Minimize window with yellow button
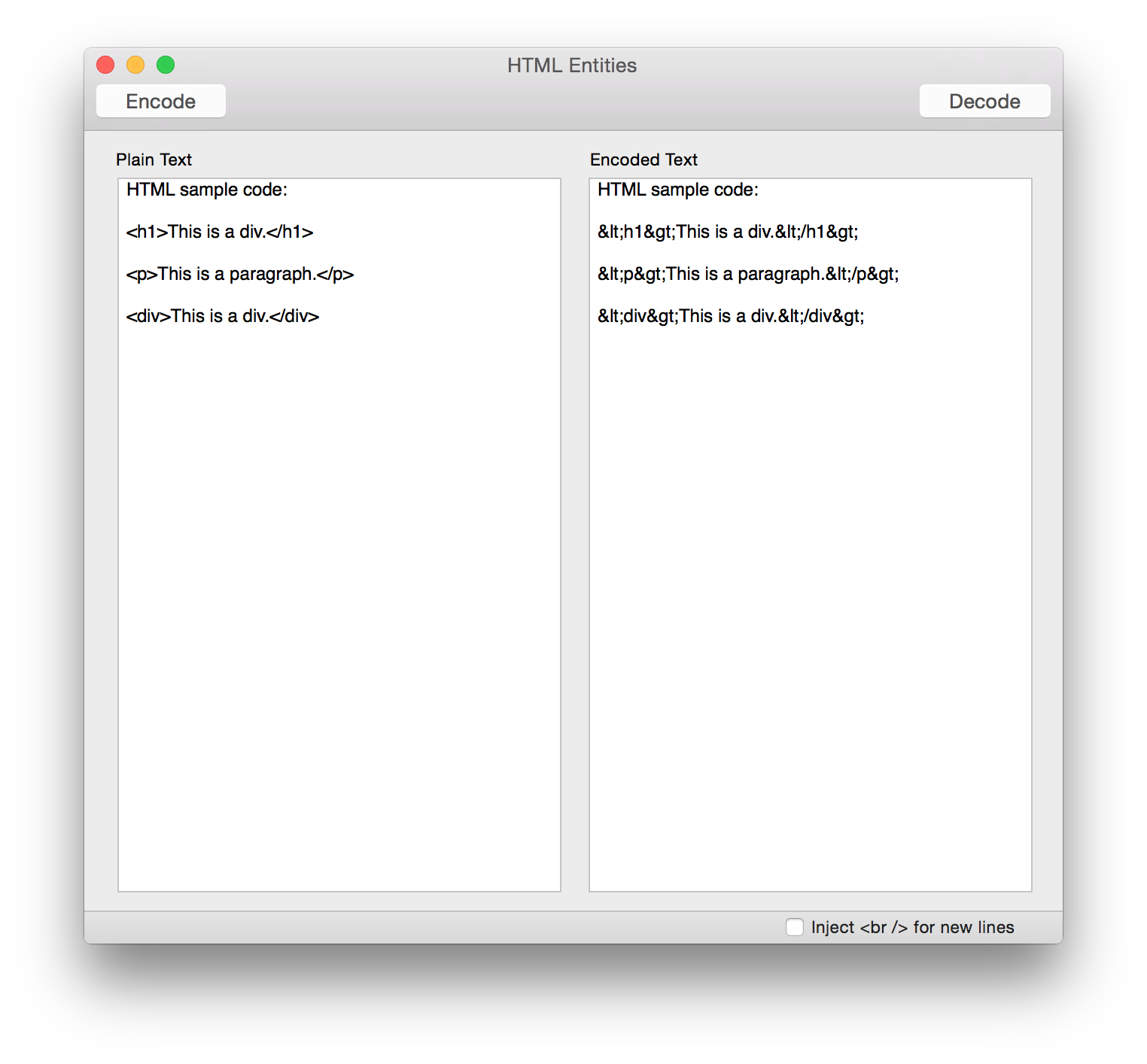The width and height of the screenshot is (1147, 1064). point(135,65)
